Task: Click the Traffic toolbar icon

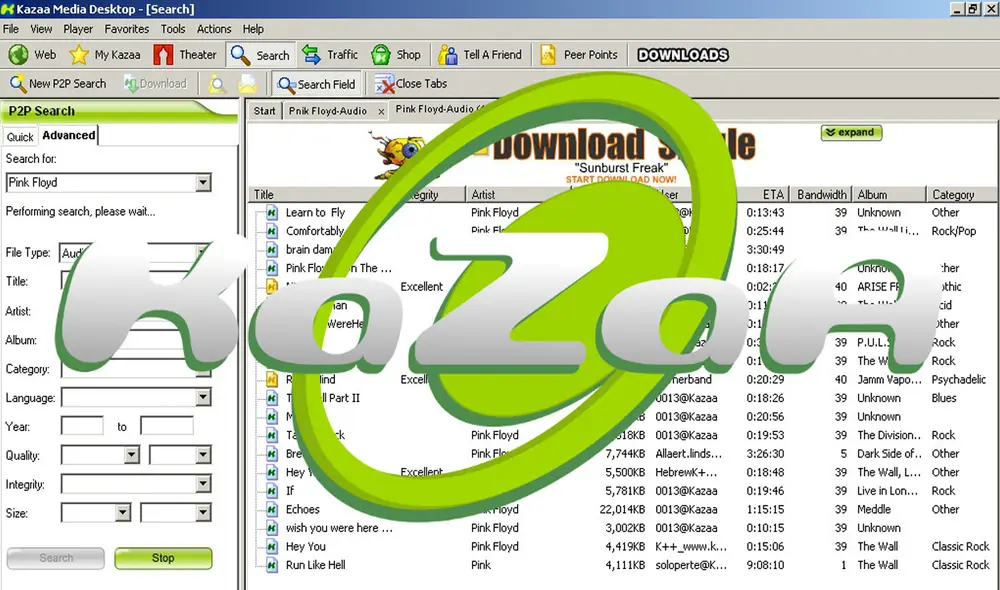Action: point(330,55)
